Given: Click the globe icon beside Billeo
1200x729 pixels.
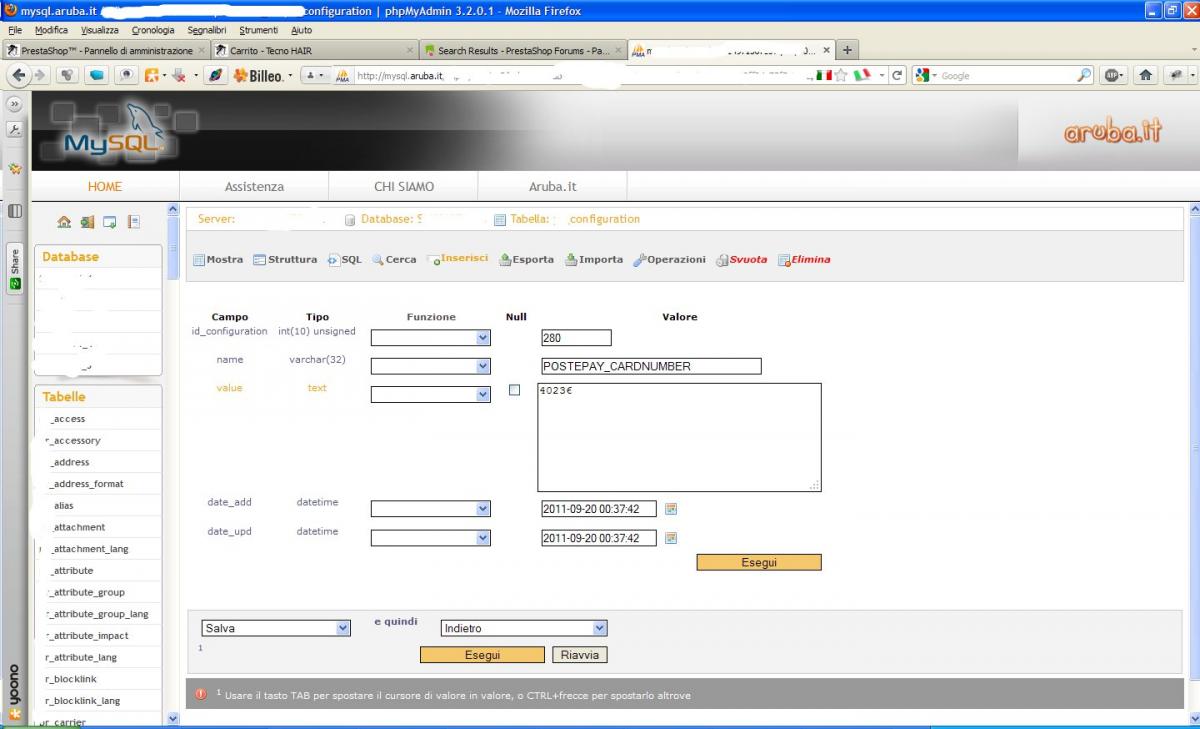Looking at the screenshot, I should click(x=215, y=75).
